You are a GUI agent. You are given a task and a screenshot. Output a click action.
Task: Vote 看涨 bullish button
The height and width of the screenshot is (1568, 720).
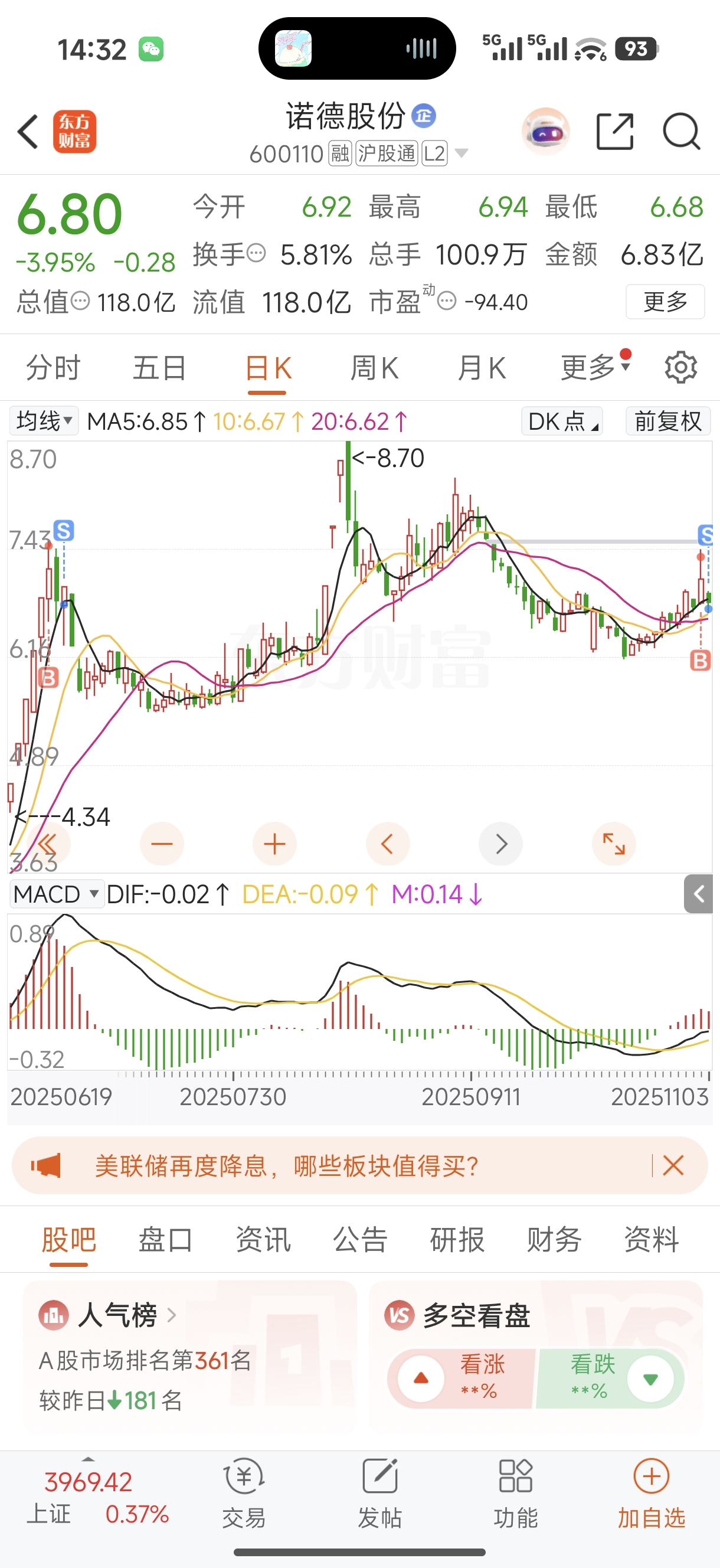point(462,1378)
